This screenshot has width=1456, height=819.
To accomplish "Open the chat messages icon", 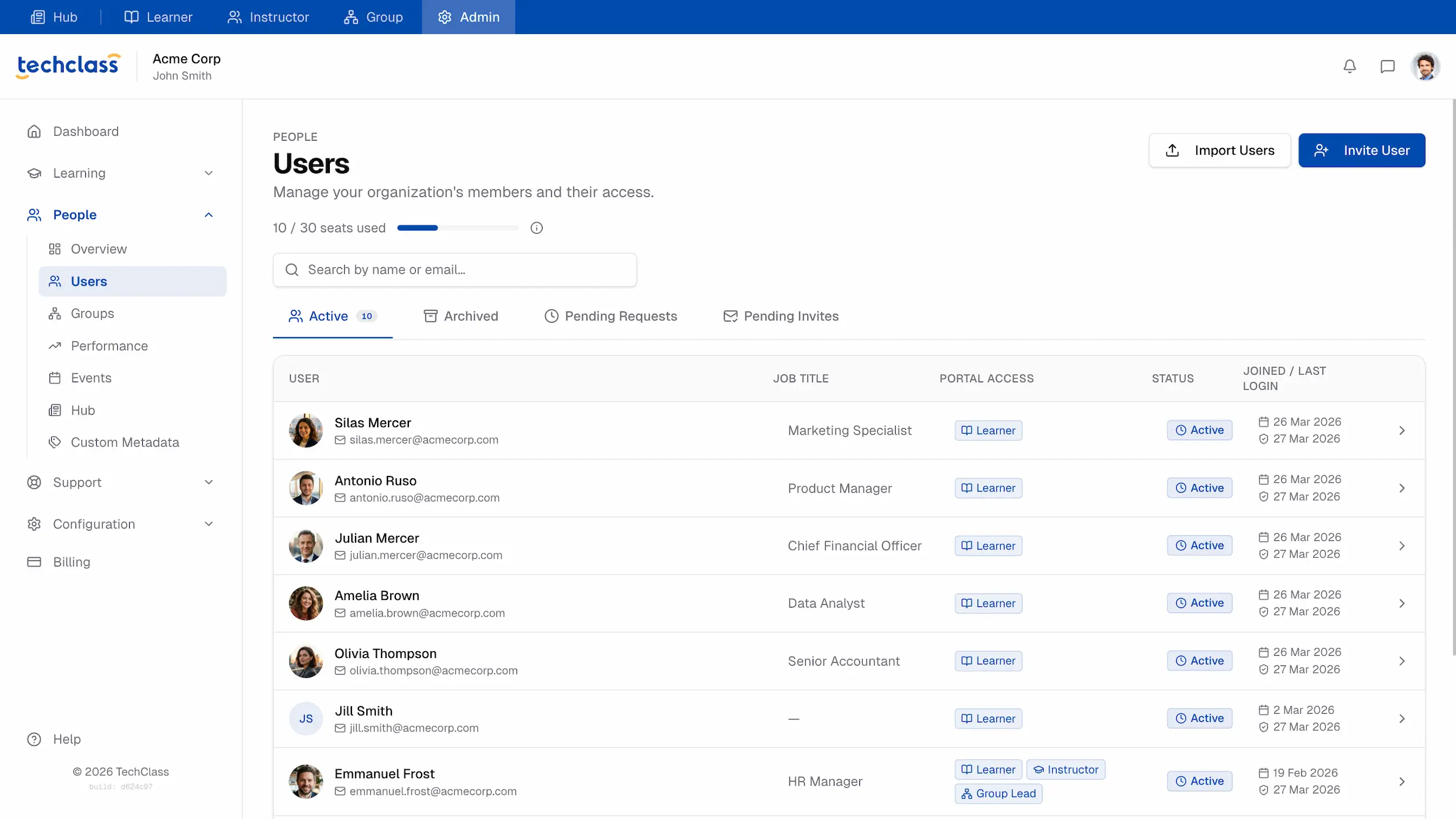I will [1387, 67].
